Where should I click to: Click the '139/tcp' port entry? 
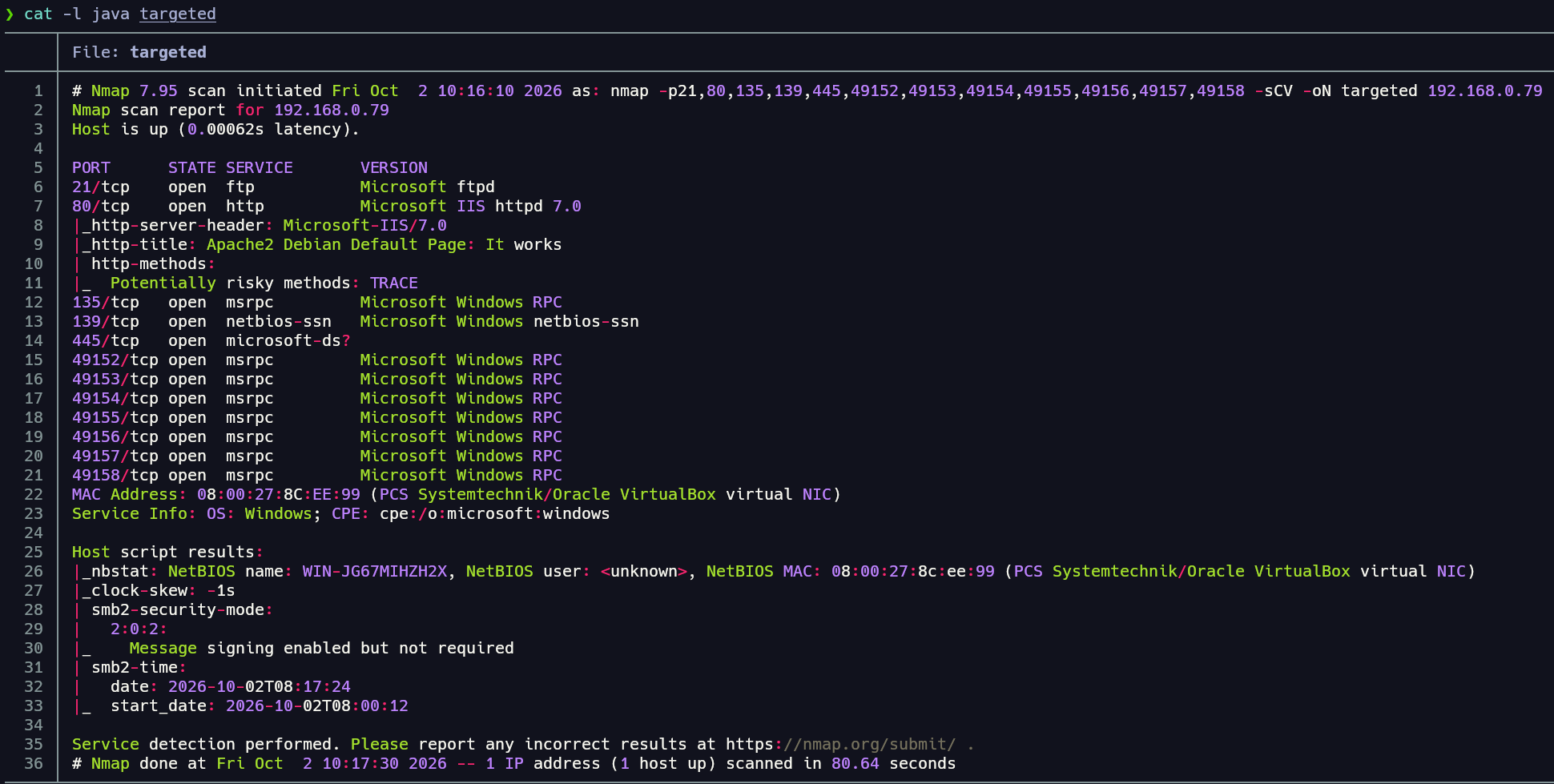(106, 321)
